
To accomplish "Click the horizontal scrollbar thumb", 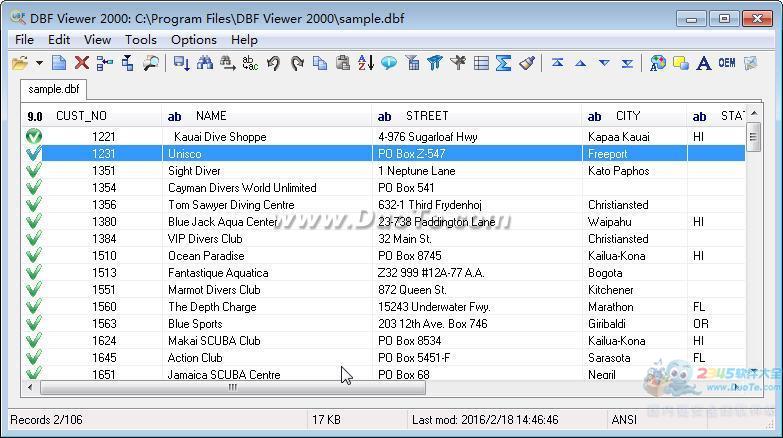I will pyautogui.click(x=233, y=388).
